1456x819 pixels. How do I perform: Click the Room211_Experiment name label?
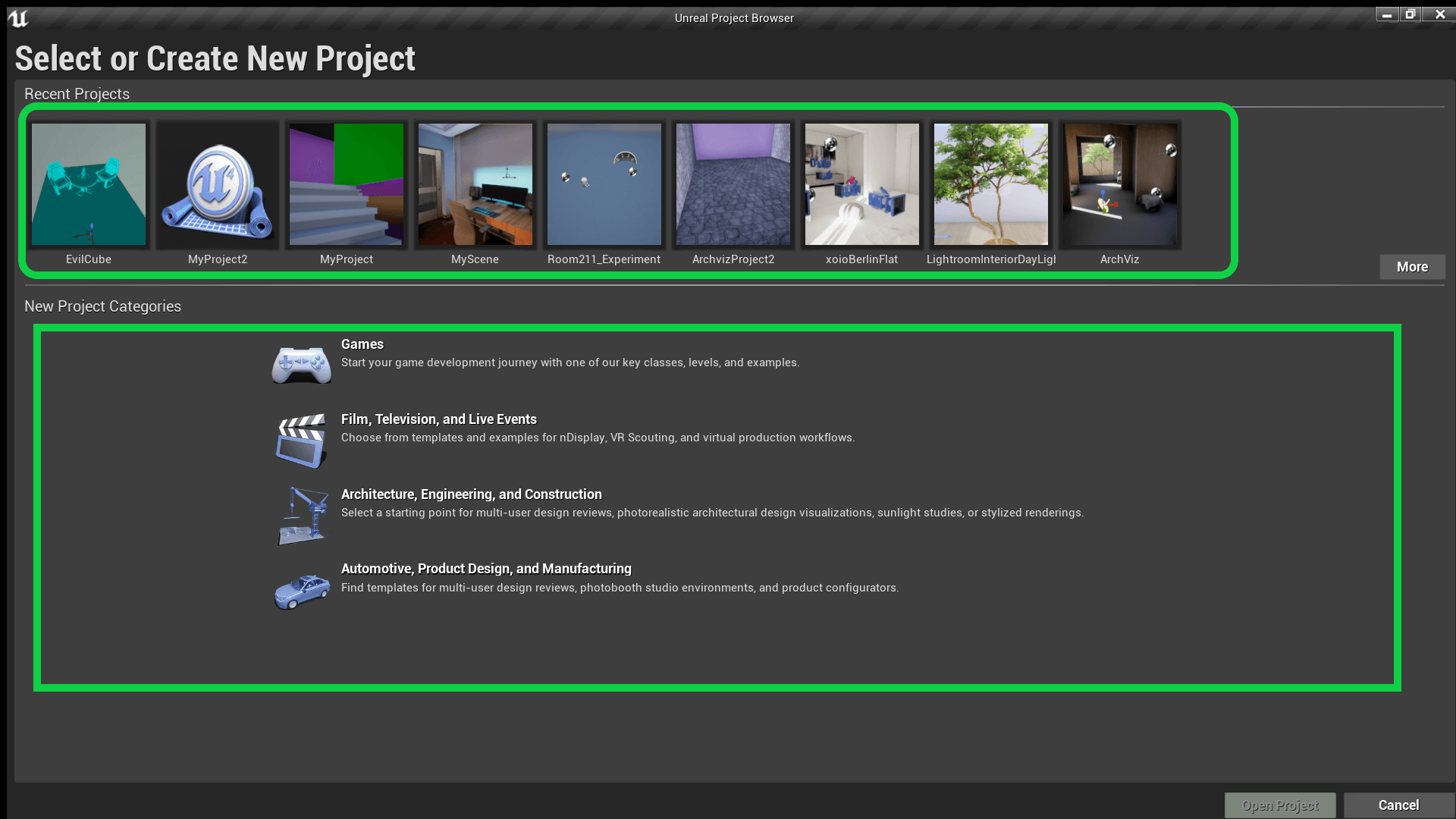[604, 259]
